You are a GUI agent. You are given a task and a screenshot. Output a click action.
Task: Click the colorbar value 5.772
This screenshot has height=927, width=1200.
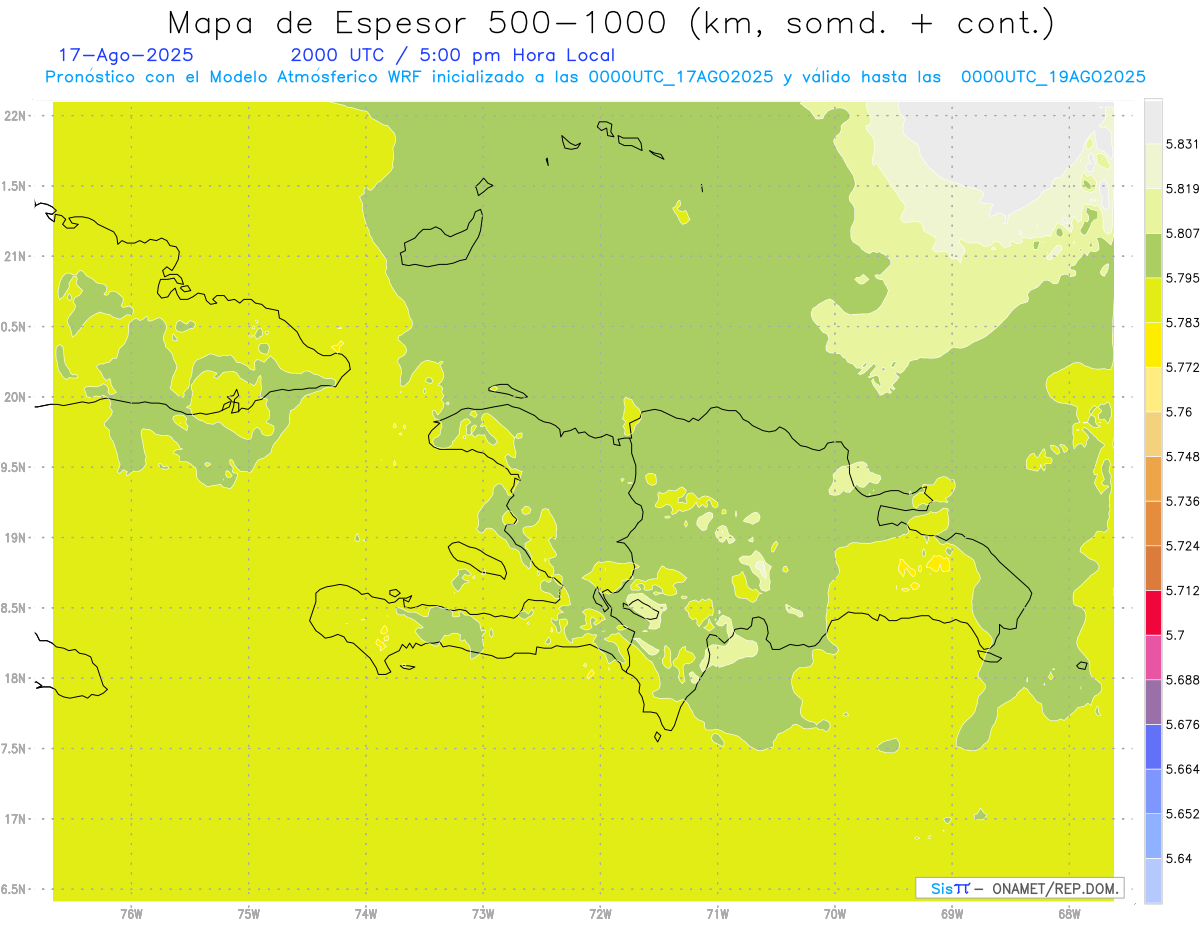coord(1182,367)
